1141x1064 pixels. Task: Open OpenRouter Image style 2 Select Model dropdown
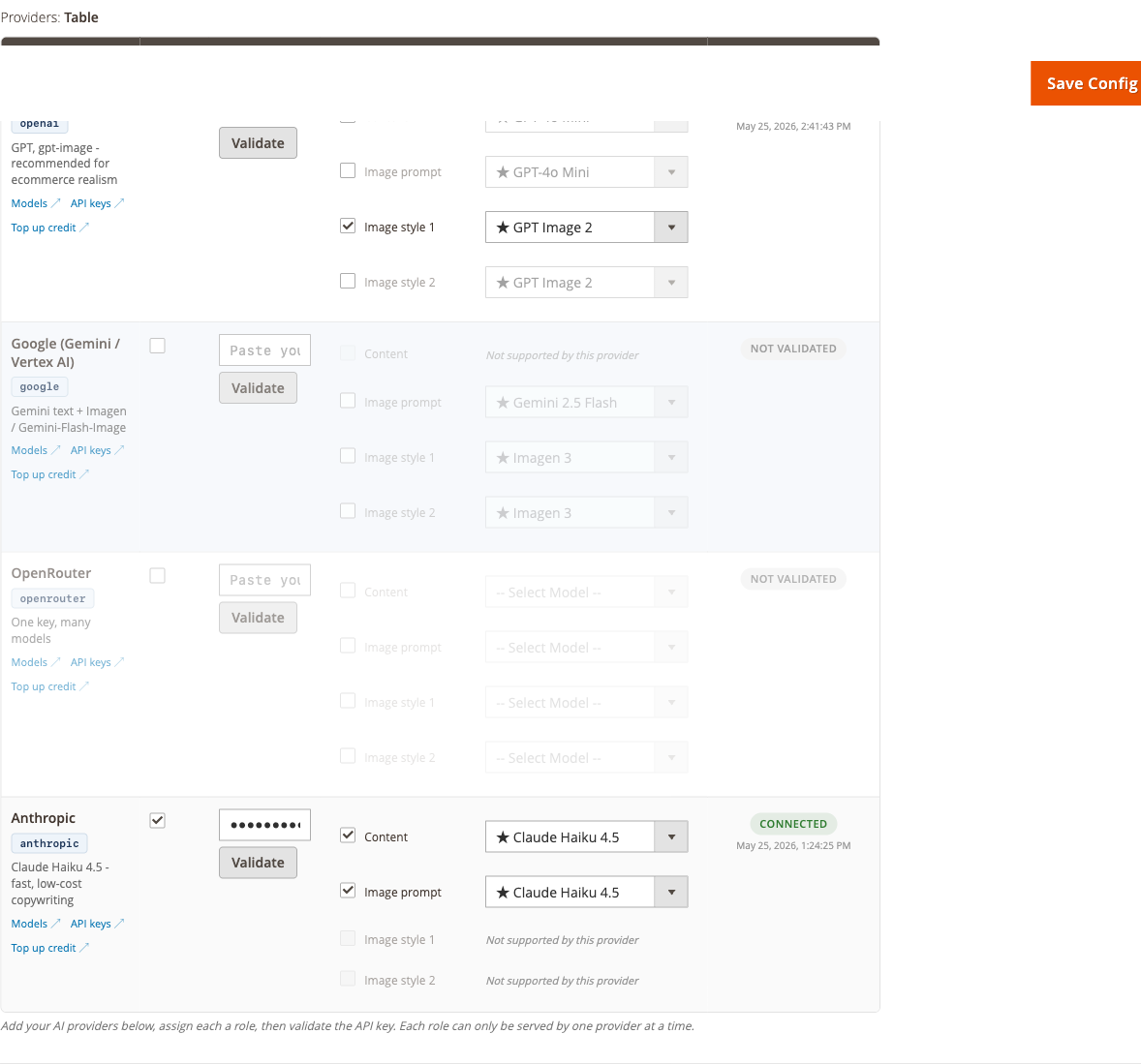click(587, 758)
